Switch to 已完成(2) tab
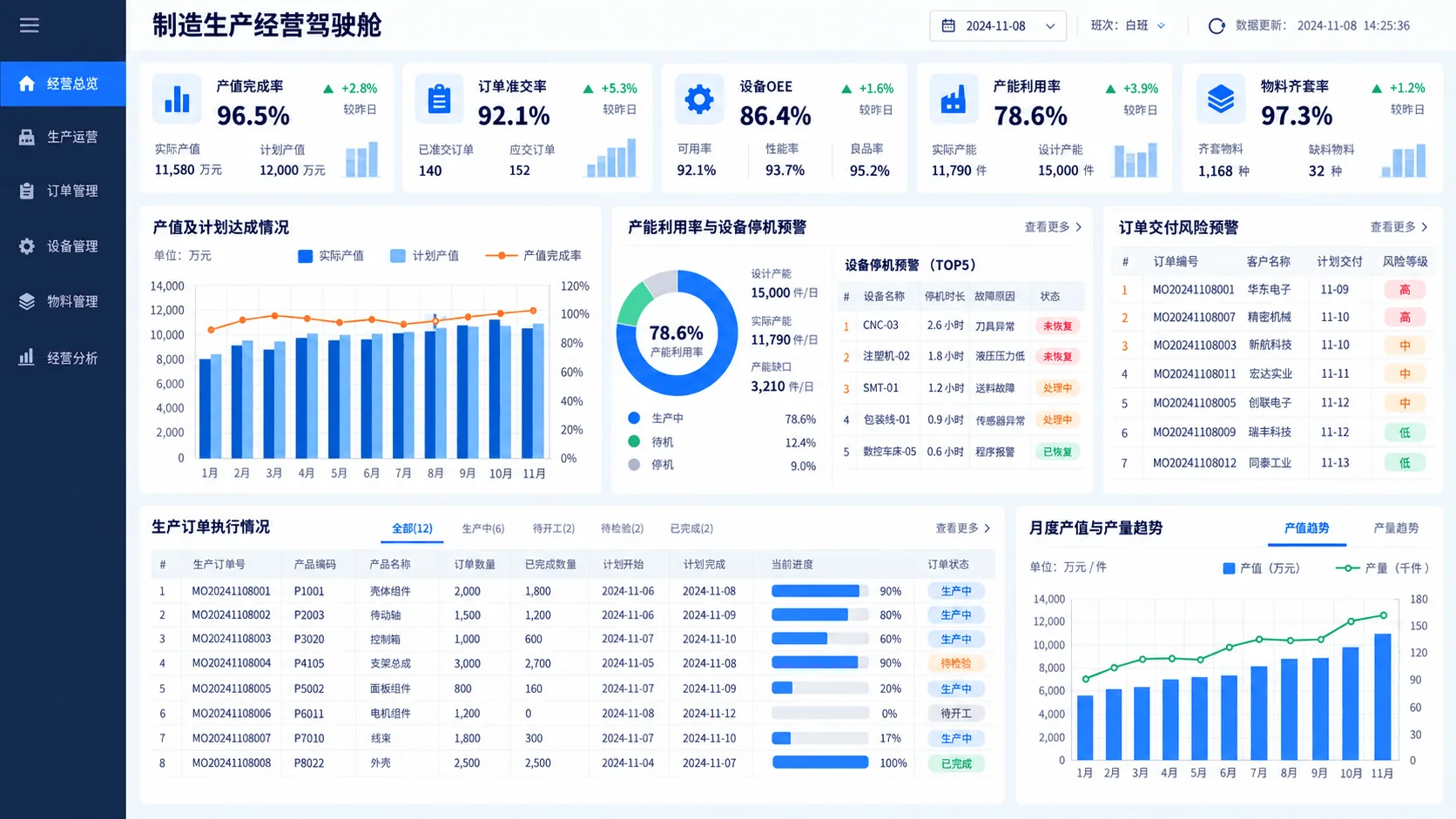Viewport: 1456px width, 819px height. [691, 528]
